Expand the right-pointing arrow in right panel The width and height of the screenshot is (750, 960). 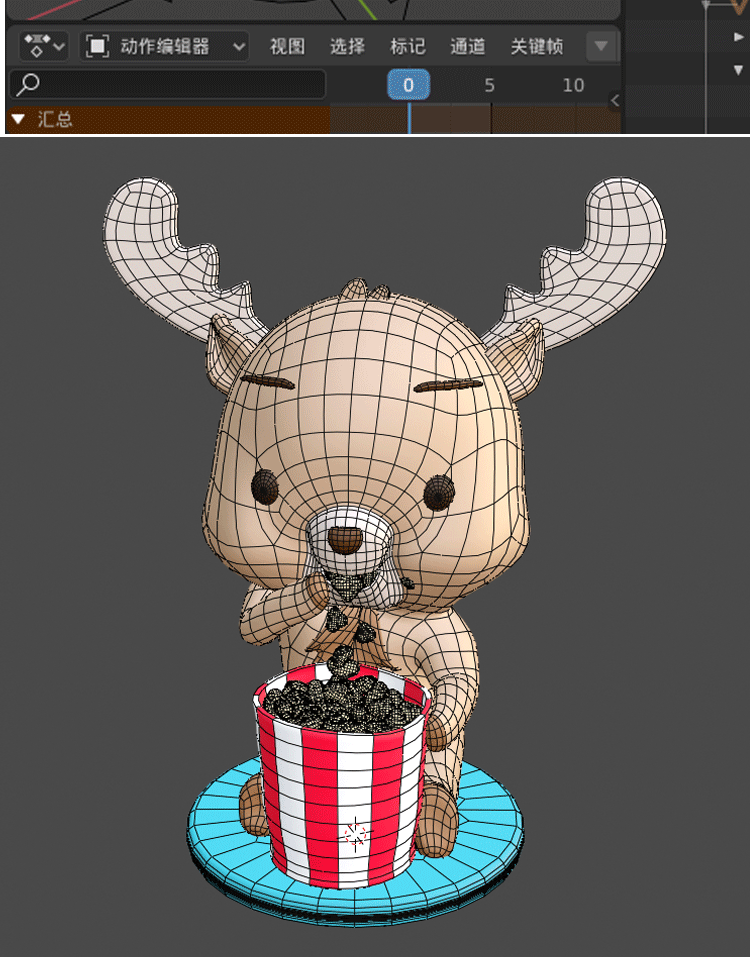(x=738, y=38)
